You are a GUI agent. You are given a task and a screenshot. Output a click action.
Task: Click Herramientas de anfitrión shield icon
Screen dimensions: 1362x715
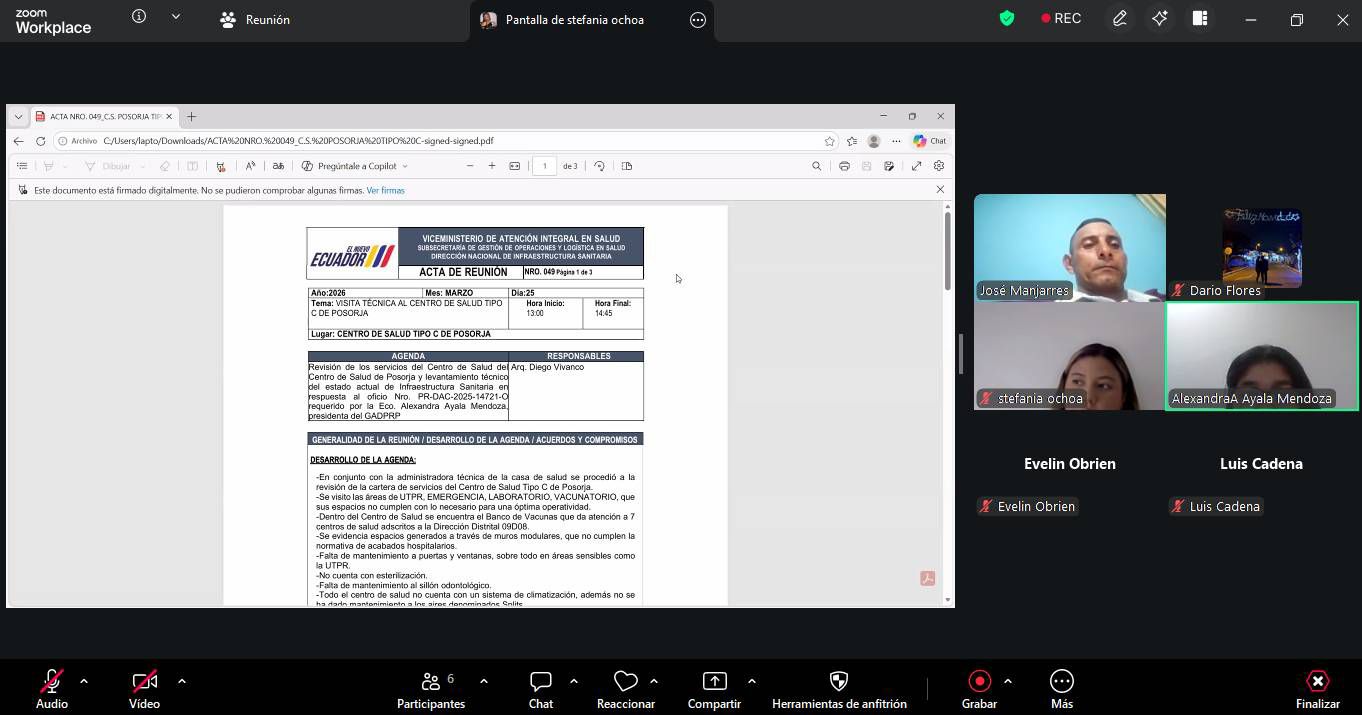coord(839,682)
